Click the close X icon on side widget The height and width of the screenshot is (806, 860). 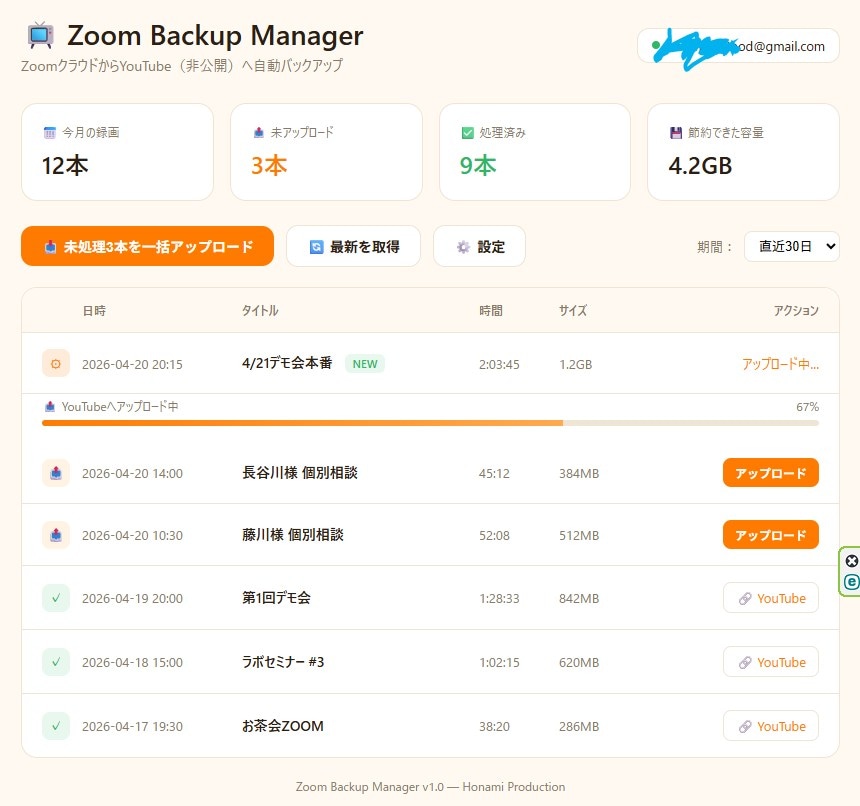(x=851, y=561)
